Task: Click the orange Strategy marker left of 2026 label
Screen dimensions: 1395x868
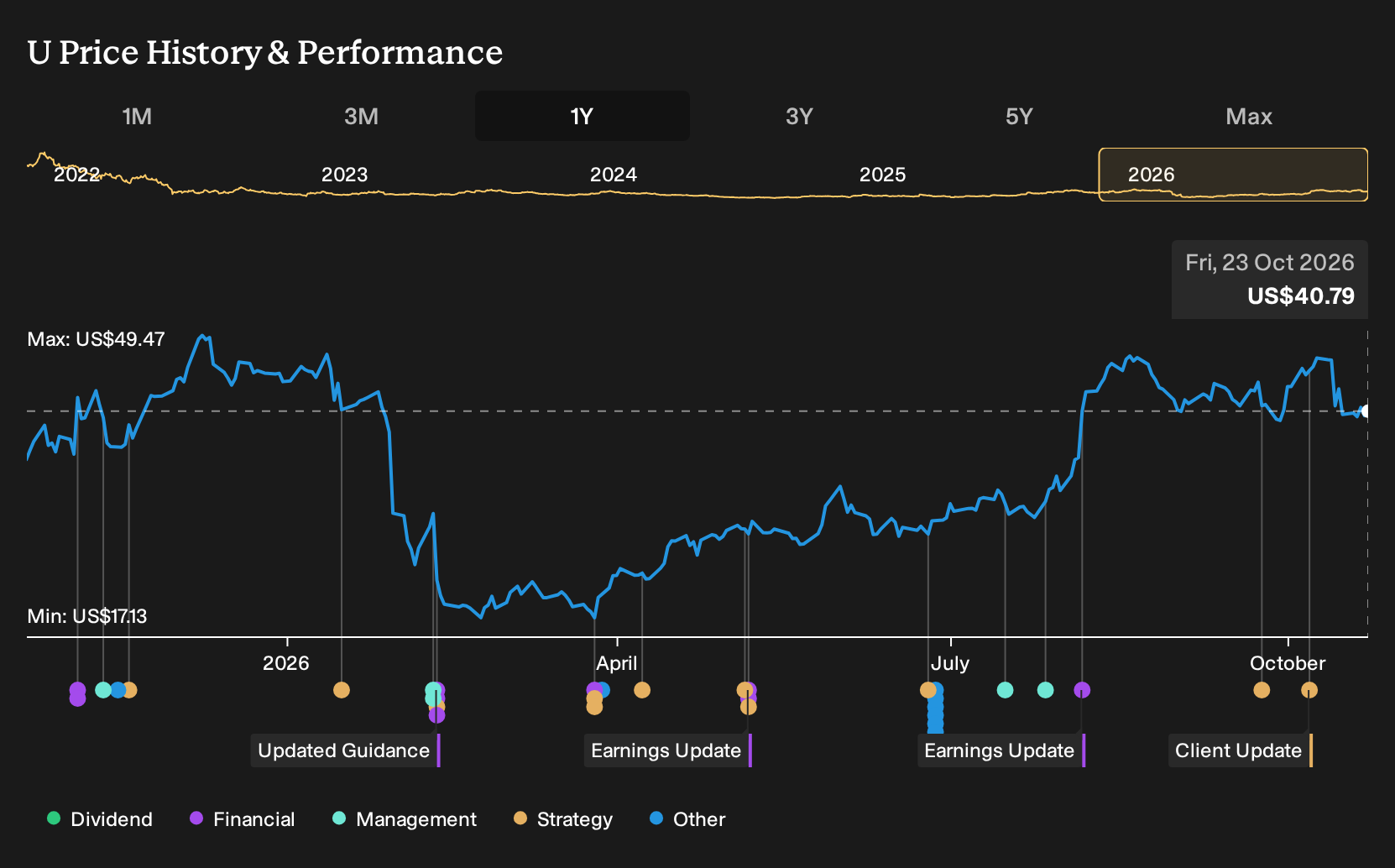Action: (x=130, y=690)
